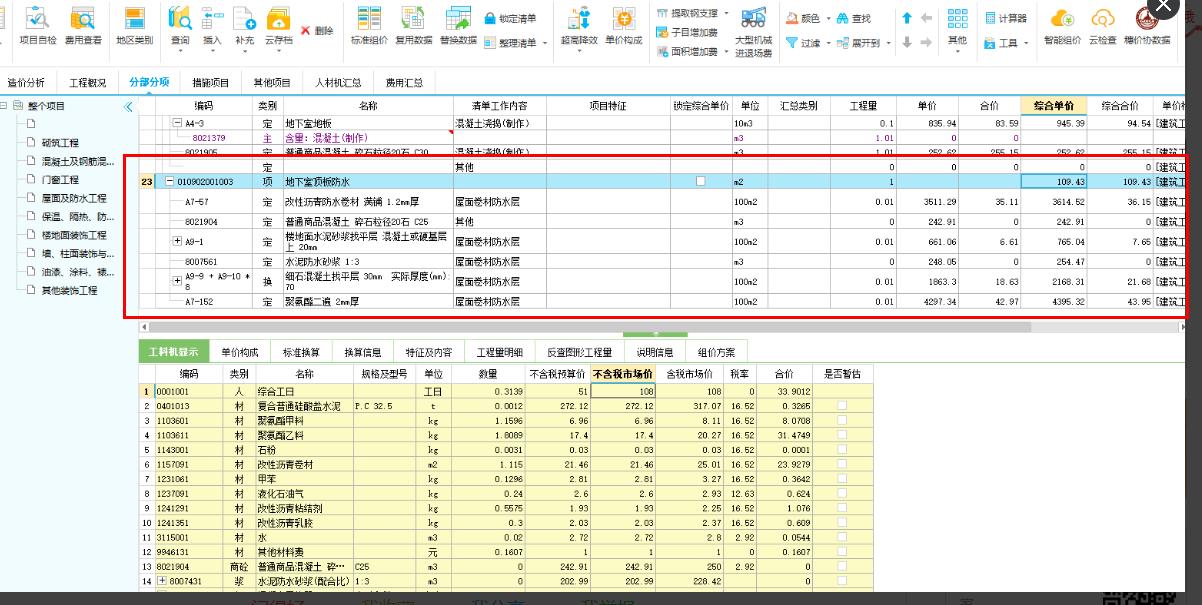Open 超高降效 tool
Viewport: 1202px width, 605px height.
click(579, 27)
